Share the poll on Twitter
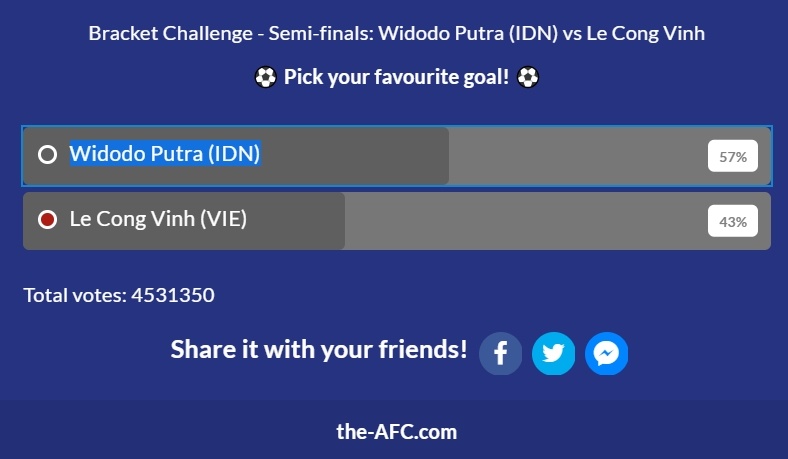The width and height of the screenshot is (788, 459). click(553, 353)
